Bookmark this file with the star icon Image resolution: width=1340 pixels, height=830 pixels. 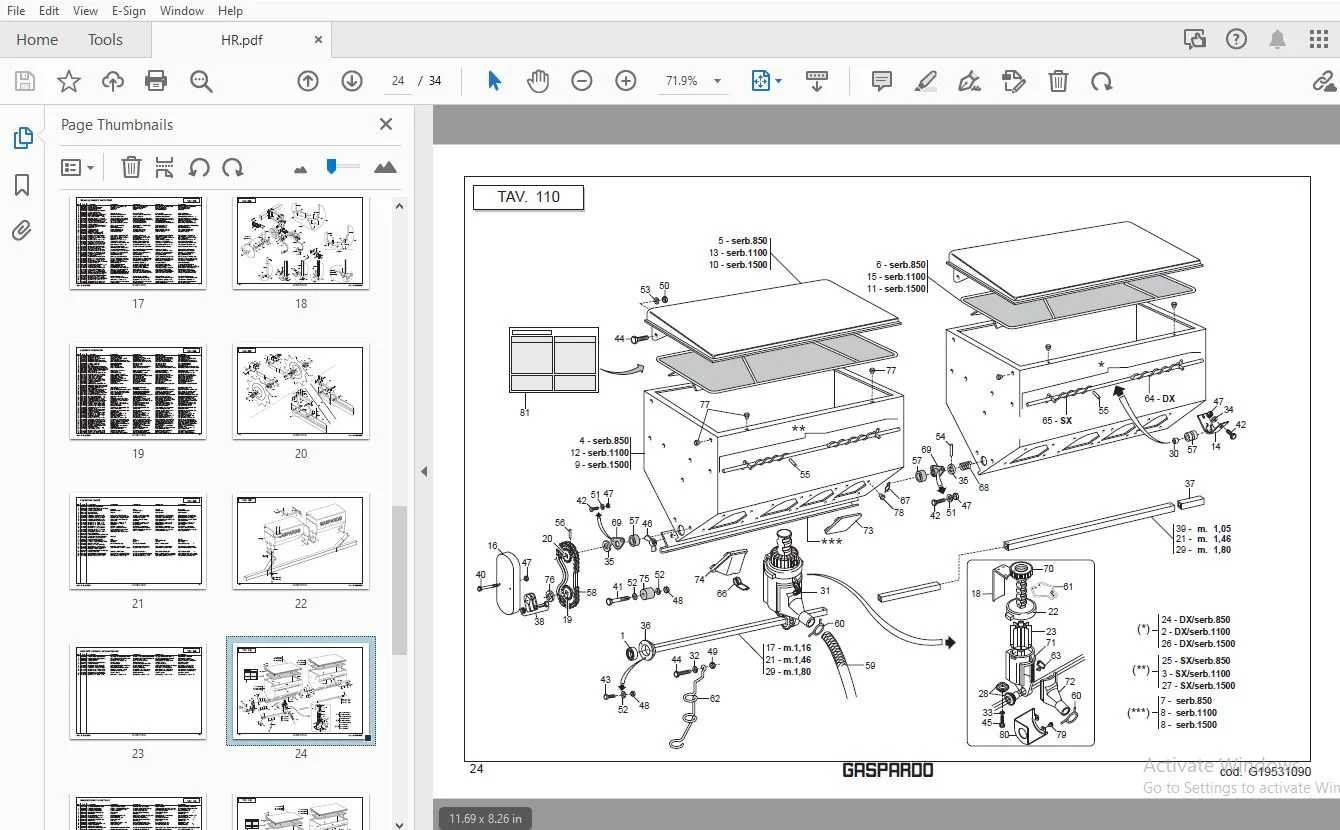(69, 81)
